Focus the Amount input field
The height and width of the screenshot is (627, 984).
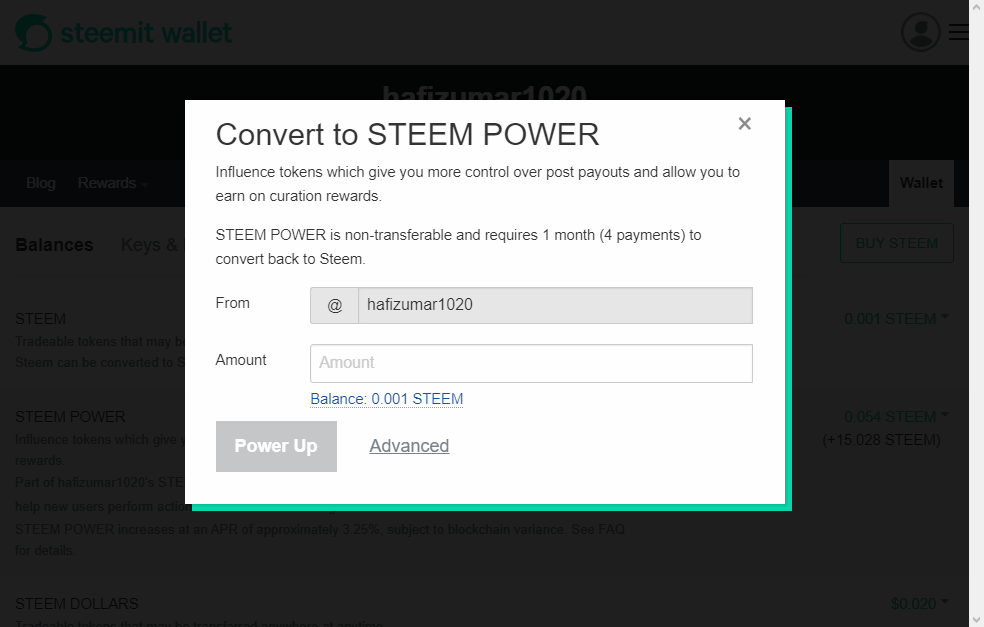531,363
